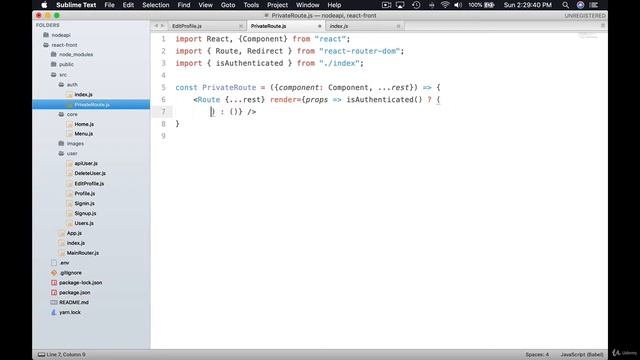
Task: Open the Project menu
Action: 277,5
